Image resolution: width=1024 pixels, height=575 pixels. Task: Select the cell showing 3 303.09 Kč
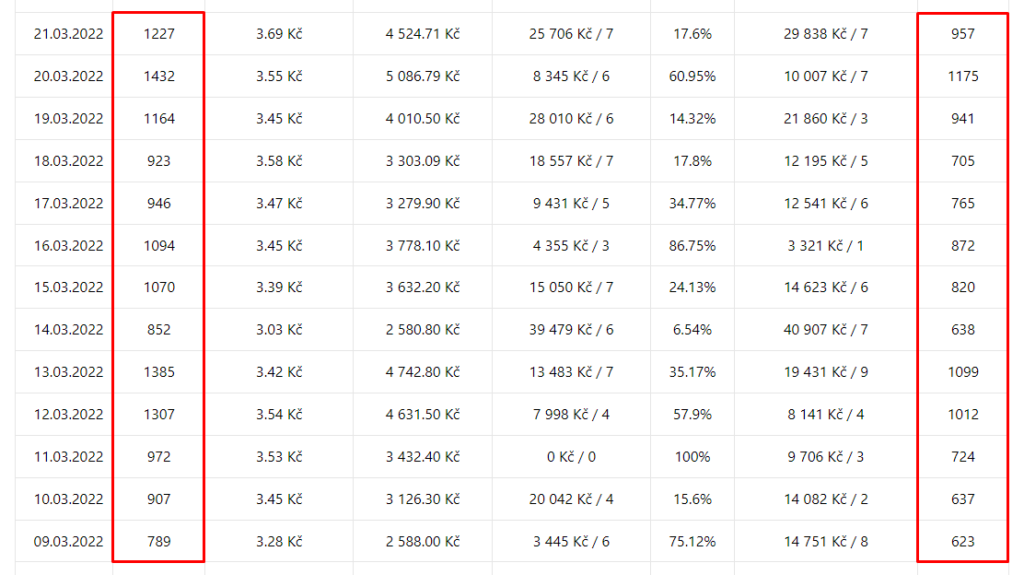423,161
